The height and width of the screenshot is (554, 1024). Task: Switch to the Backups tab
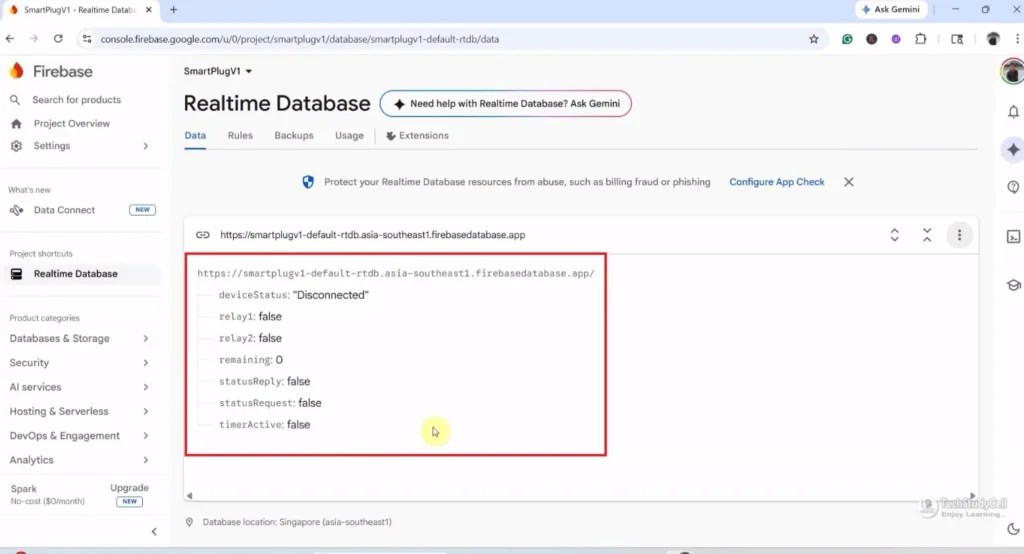(x=294, y=135)
